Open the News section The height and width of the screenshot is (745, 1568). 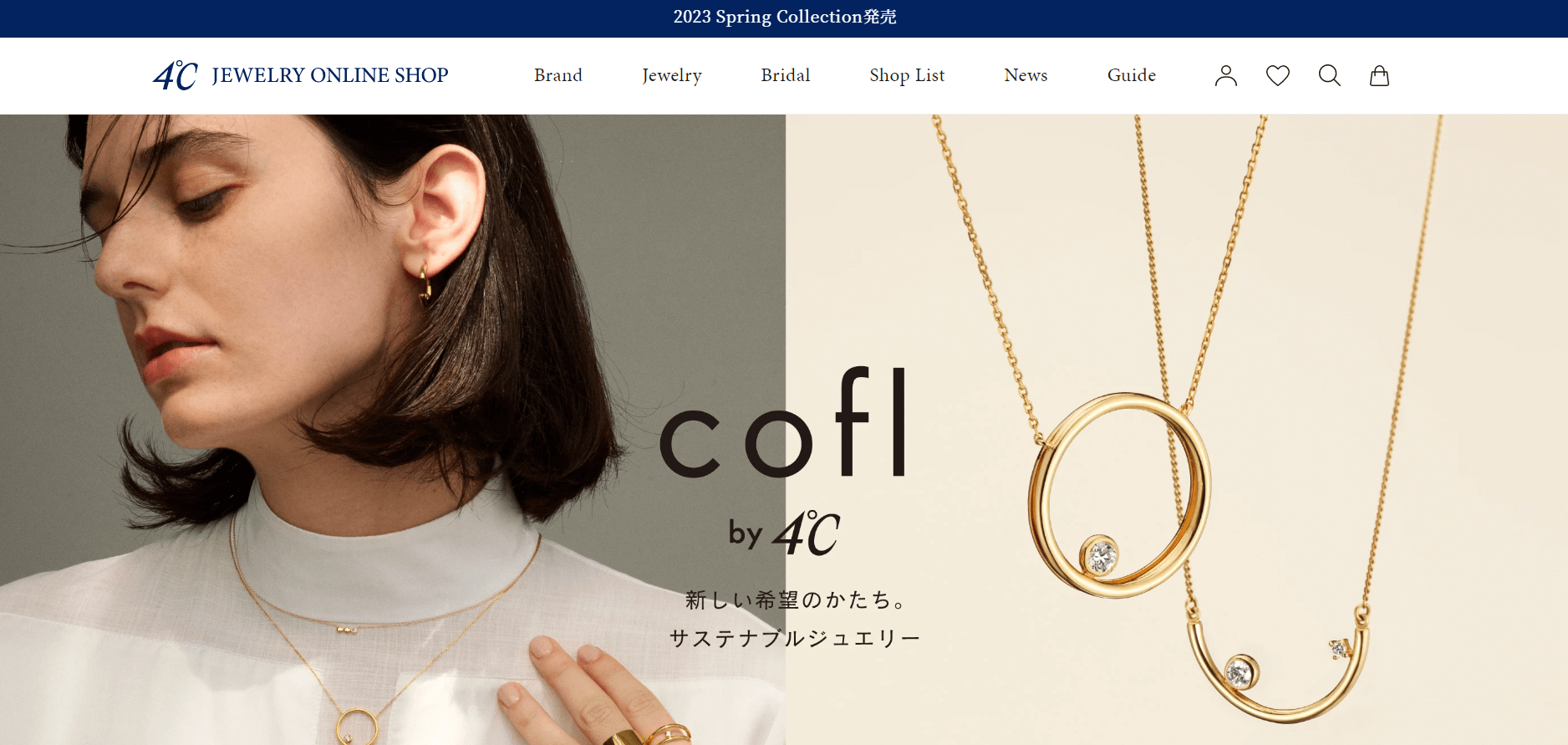[1026, 75]
